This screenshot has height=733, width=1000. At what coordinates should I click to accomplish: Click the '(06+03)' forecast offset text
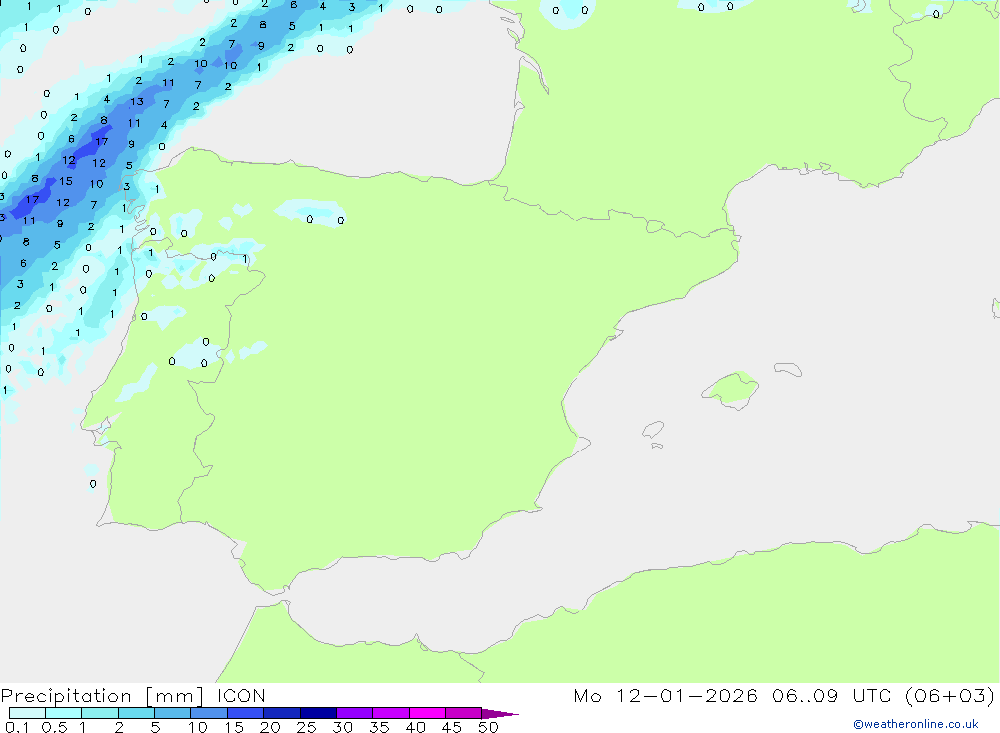point(950,696)
